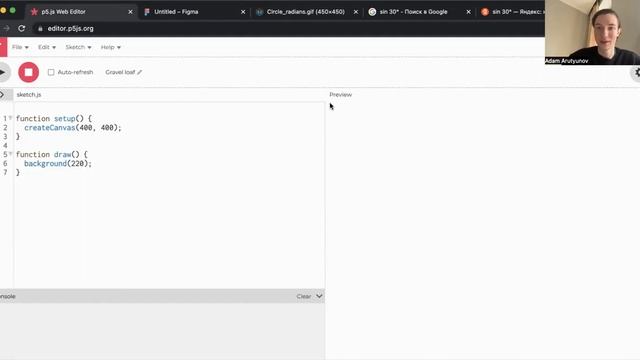Open the Edit menu
Viewport: 640px width, 360px height.
47,47
